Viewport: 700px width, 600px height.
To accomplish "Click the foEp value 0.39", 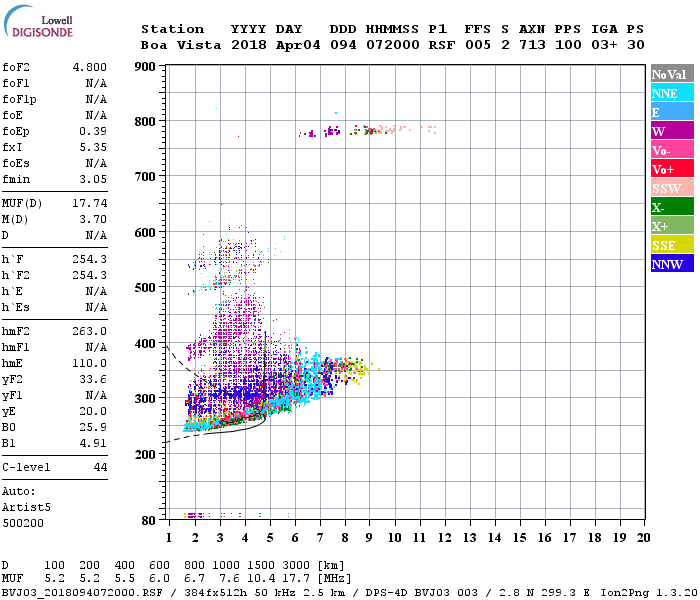I will click(x=93, y=131).
